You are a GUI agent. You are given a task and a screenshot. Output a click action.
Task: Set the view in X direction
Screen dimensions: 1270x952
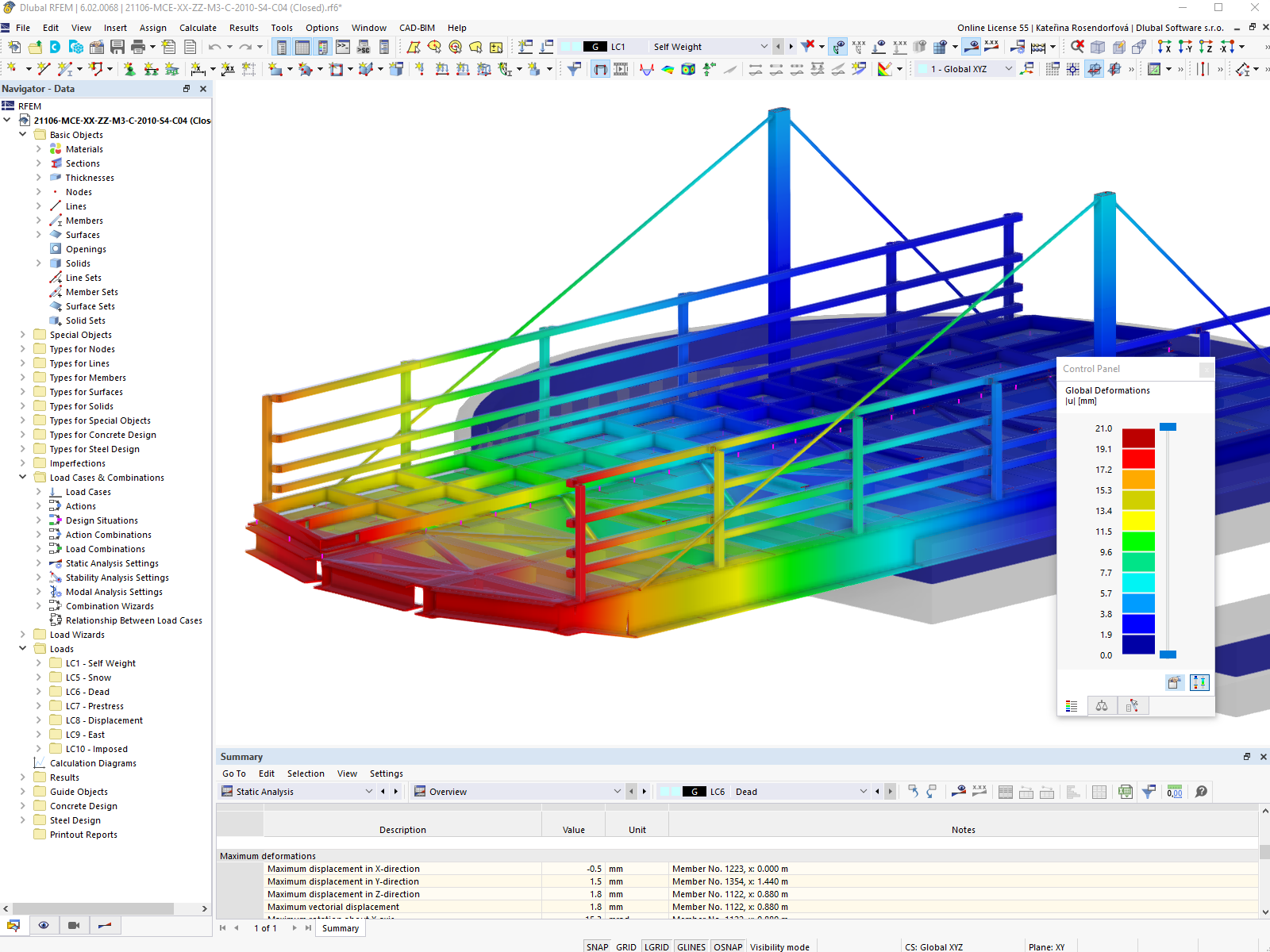click(x=1164, y=47)
